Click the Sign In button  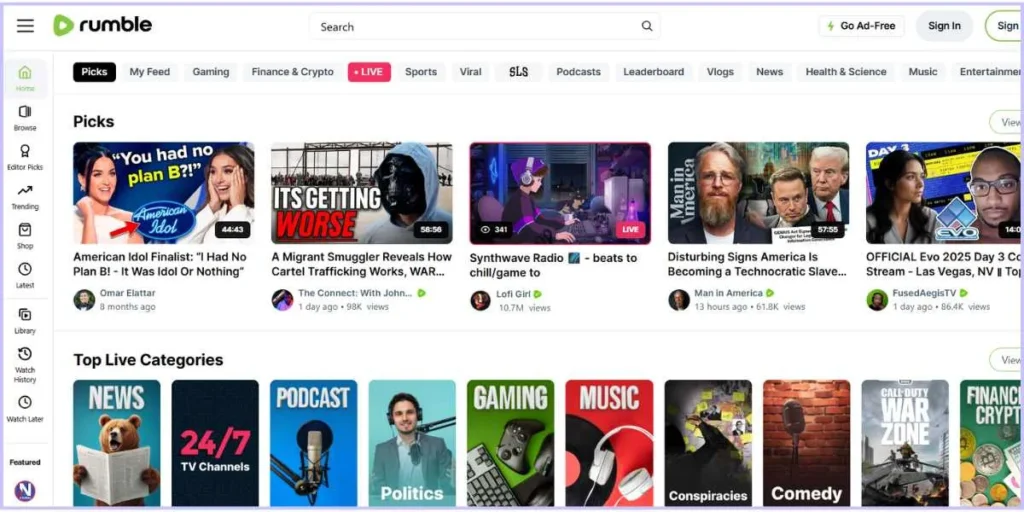pyautogui.click(x=943, y=26)
